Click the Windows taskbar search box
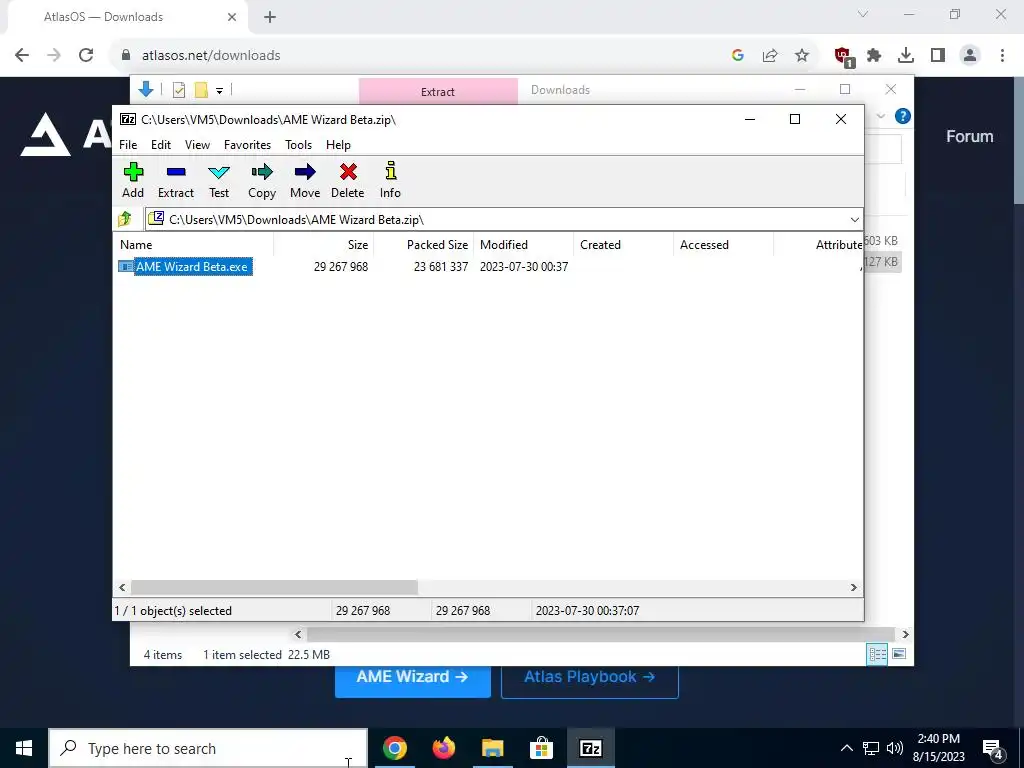 coord(208,748)
